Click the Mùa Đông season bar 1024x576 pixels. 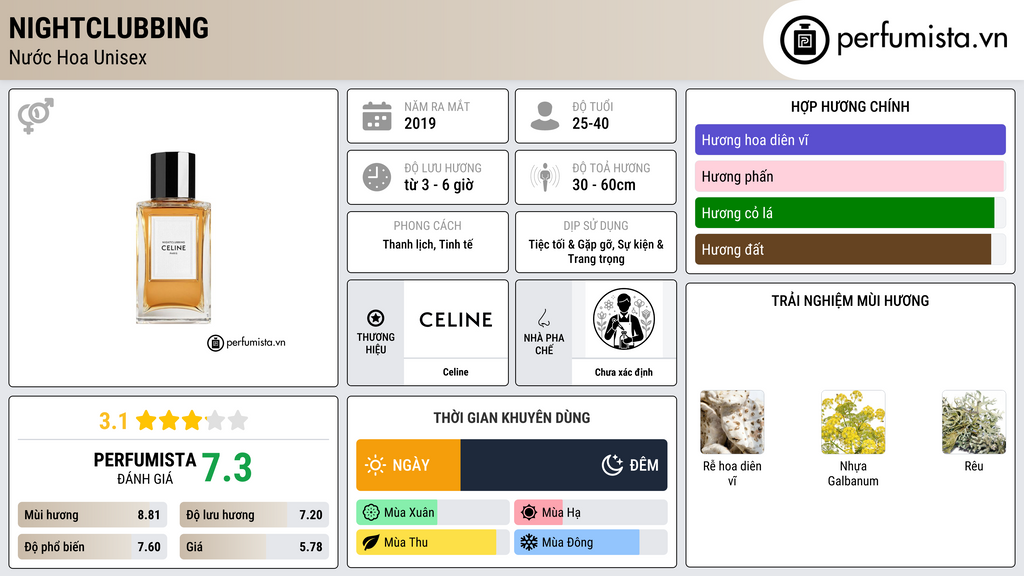tap(590, 542)
